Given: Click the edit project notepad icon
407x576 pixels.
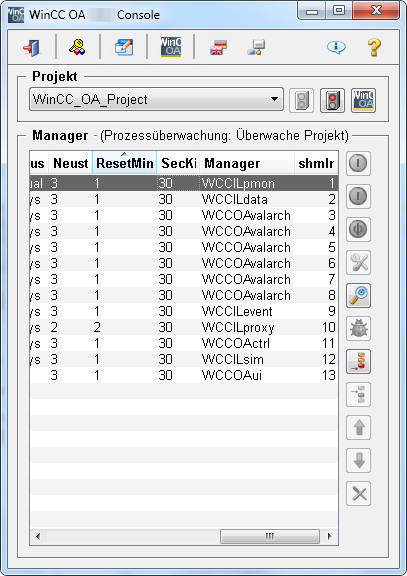Looking at the screenshot, I should tap(124, 47).
